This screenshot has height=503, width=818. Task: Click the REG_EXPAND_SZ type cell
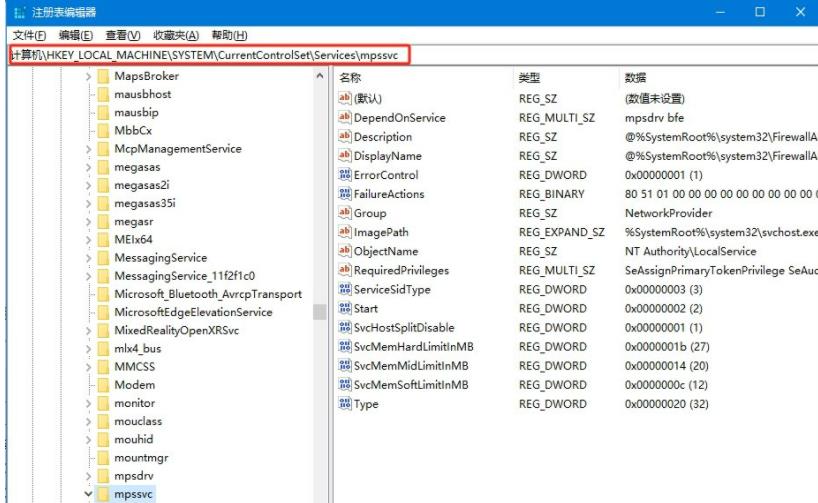point(561,232)
